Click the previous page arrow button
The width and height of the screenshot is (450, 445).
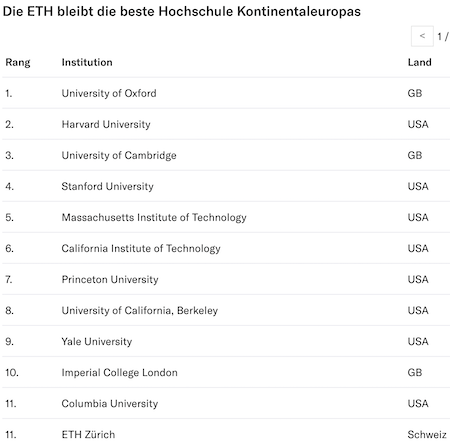pos(422,36)
